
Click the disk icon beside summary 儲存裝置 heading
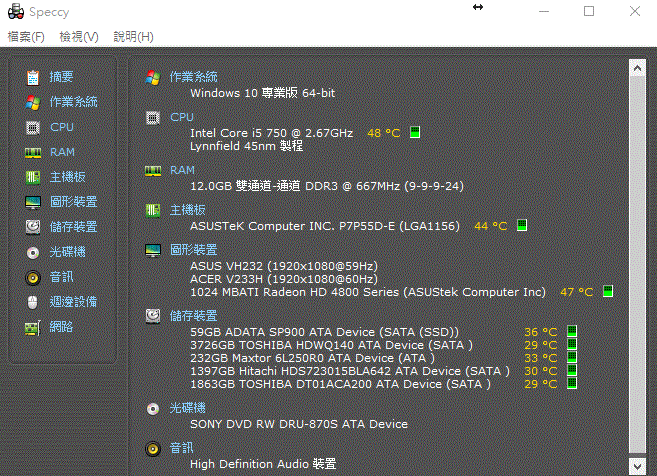[x=153, y=316]
